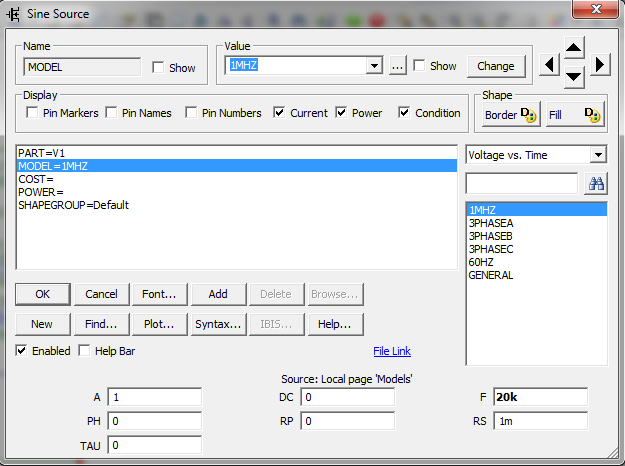Viewport: 625px width, 466px height.
Task: Click the Sine Source title bar icon
Action: 13,14
